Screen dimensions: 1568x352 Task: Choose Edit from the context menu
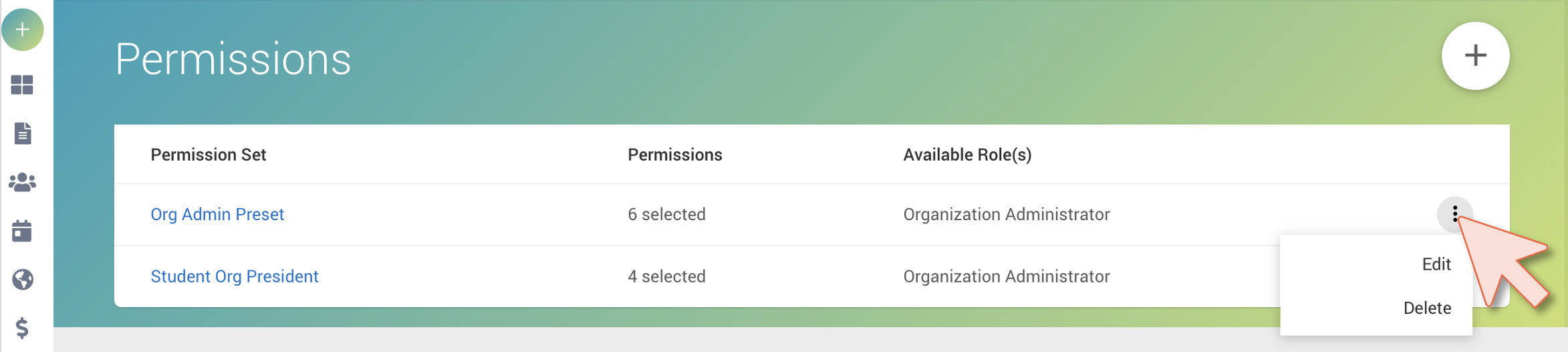1436,264
